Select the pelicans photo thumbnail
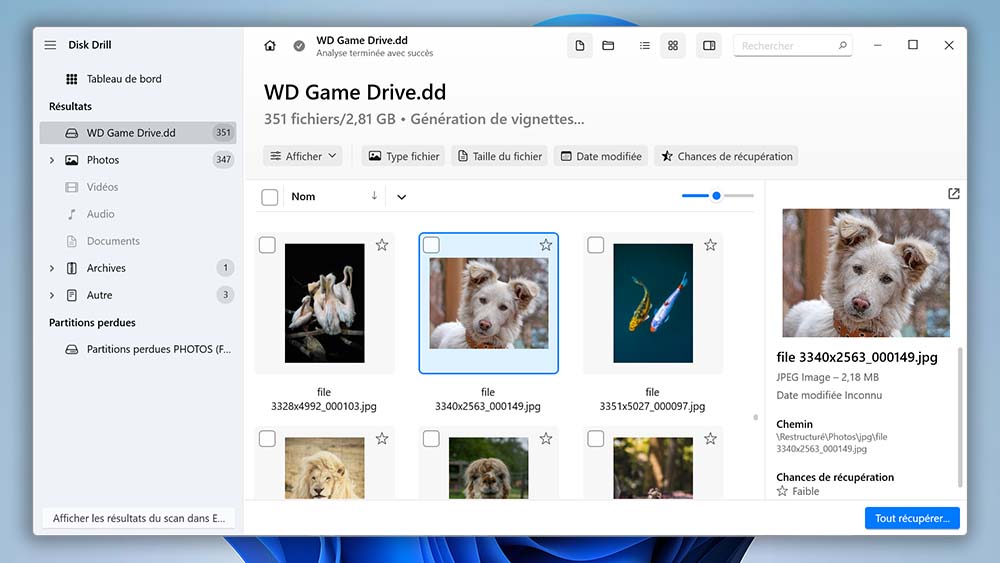 point(325,303)
